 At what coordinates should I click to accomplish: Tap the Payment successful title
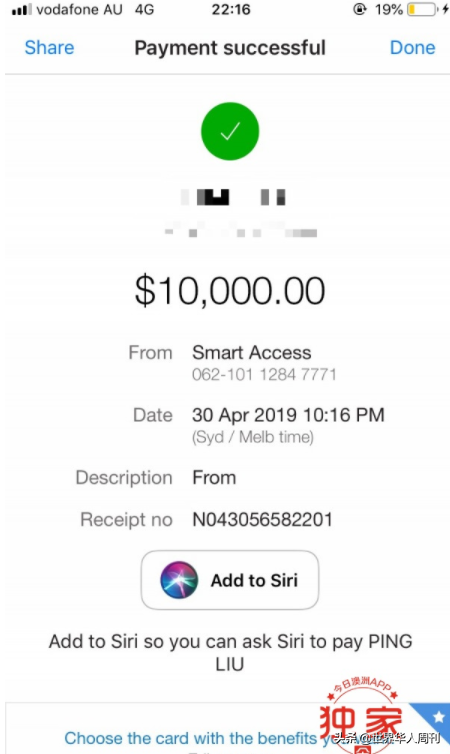pyautogui.click(x=230, y=48)
